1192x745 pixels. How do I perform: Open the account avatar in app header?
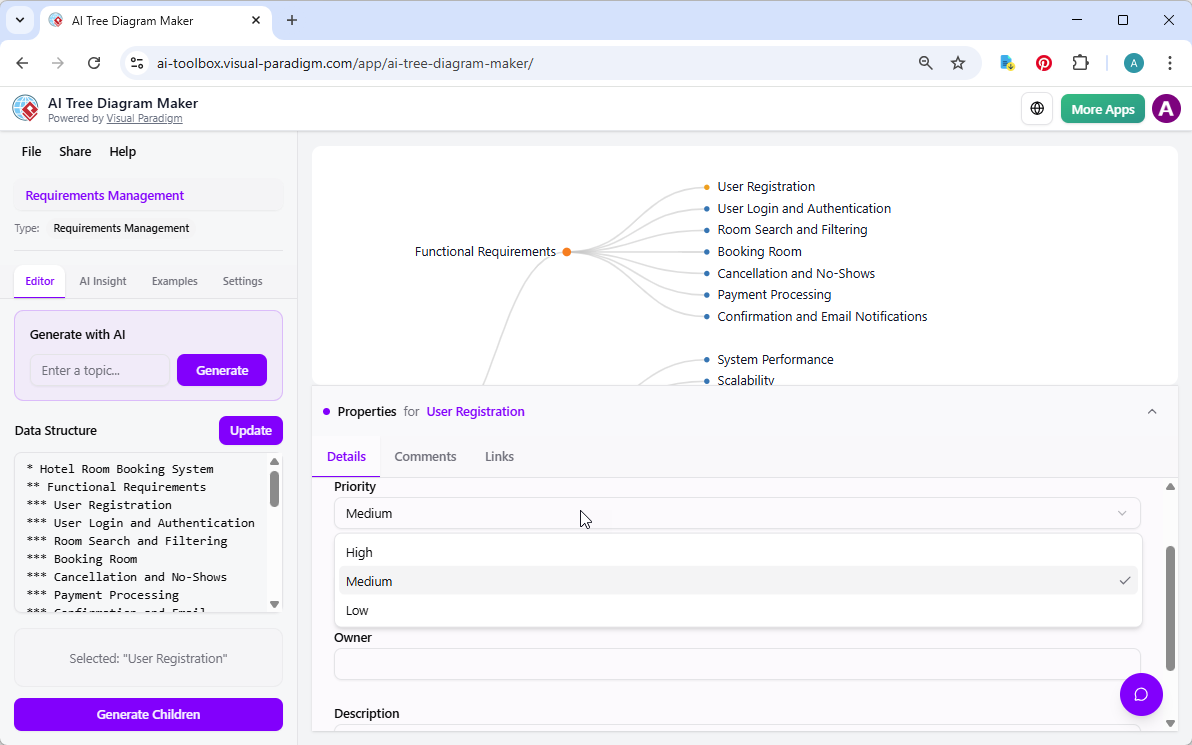[x=1166, y=108]
